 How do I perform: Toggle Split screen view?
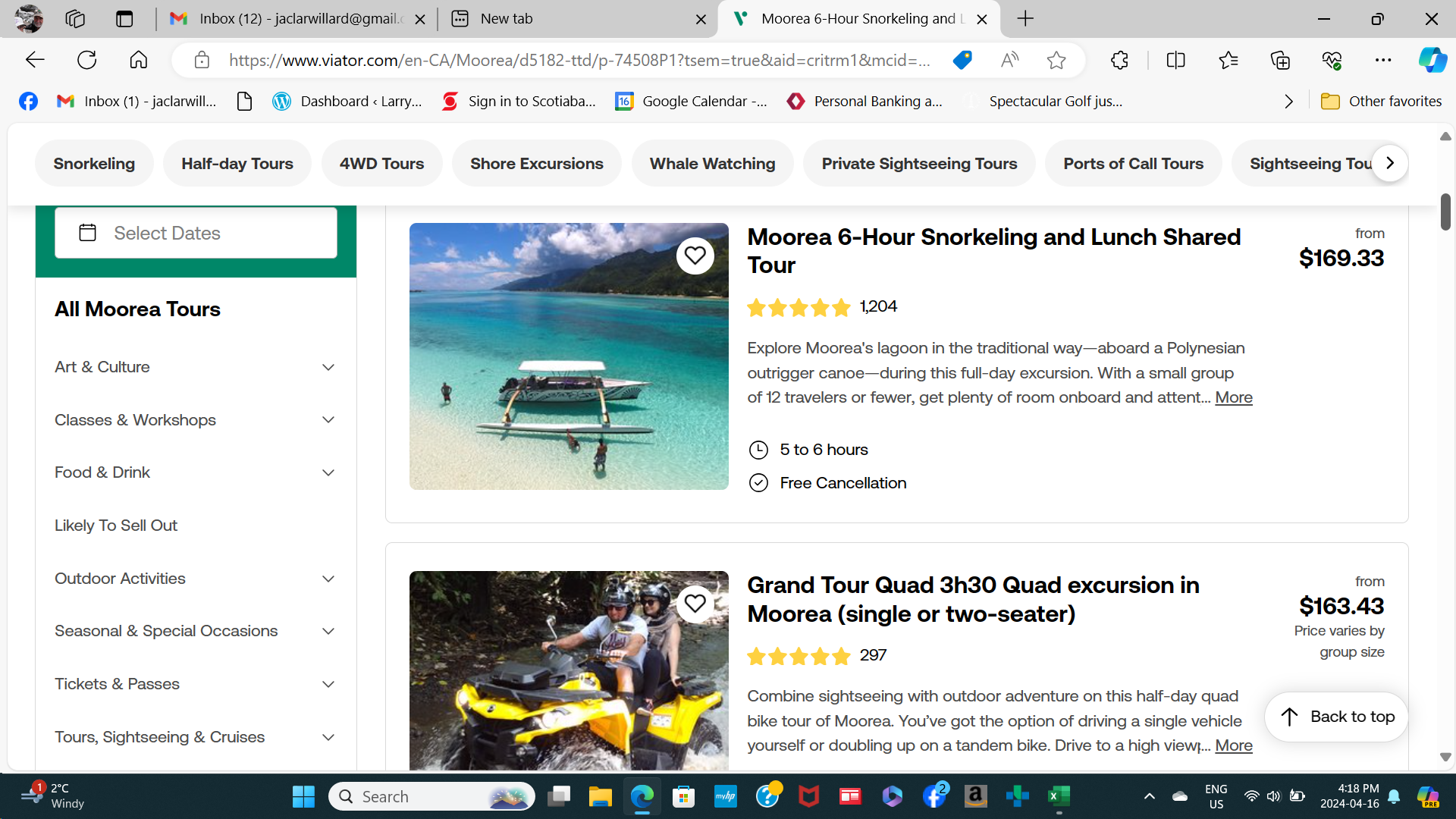[1175, 60]
